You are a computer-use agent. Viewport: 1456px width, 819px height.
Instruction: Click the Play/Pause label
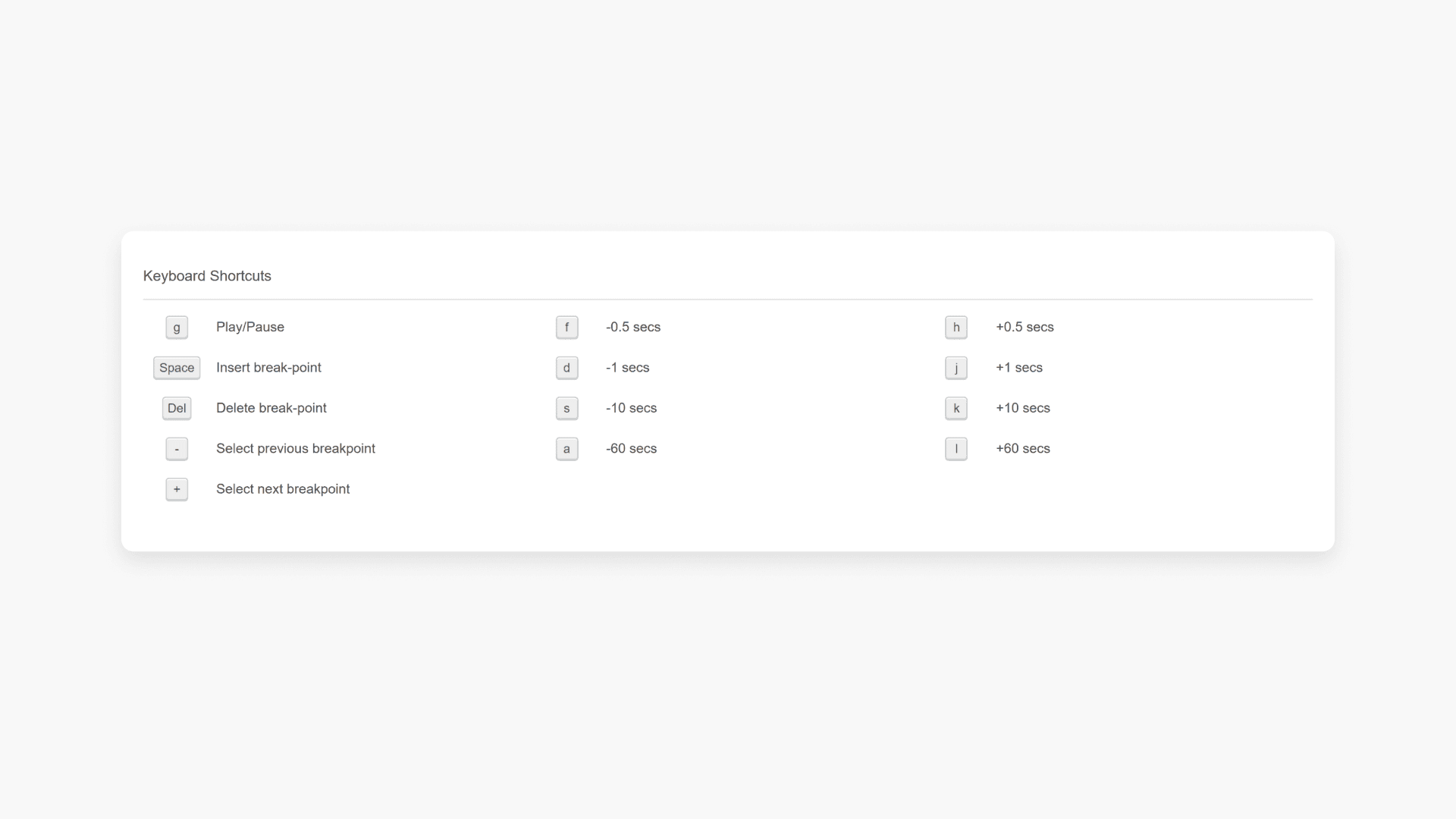click(x=250, y=327)
